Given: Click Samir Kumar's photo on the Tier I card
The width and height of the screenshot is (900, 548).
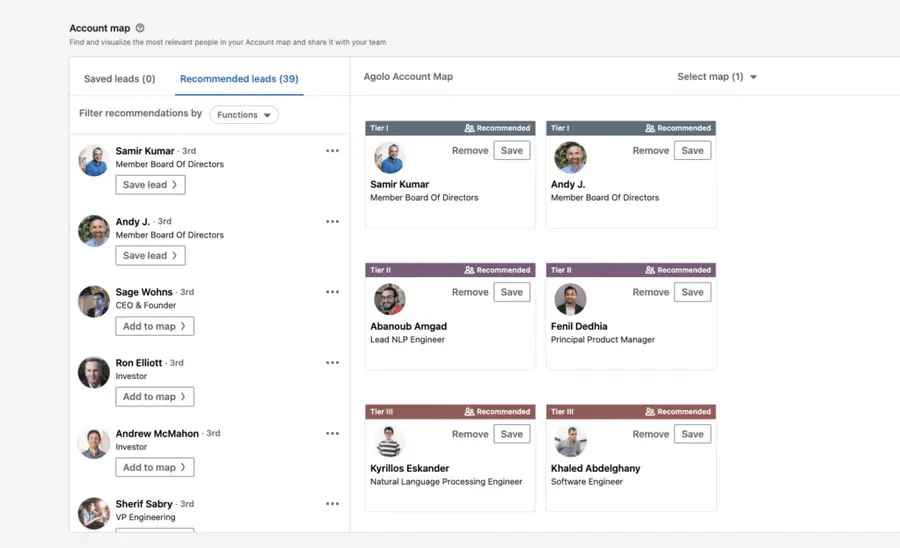Looking at the screenshot, I should (x=389, y=157).
